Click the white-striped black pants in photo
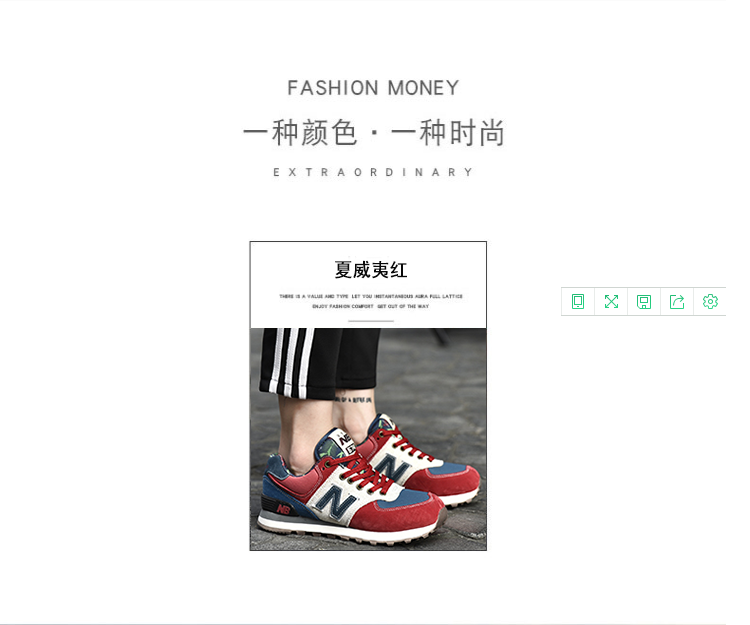 click(318, 361)
